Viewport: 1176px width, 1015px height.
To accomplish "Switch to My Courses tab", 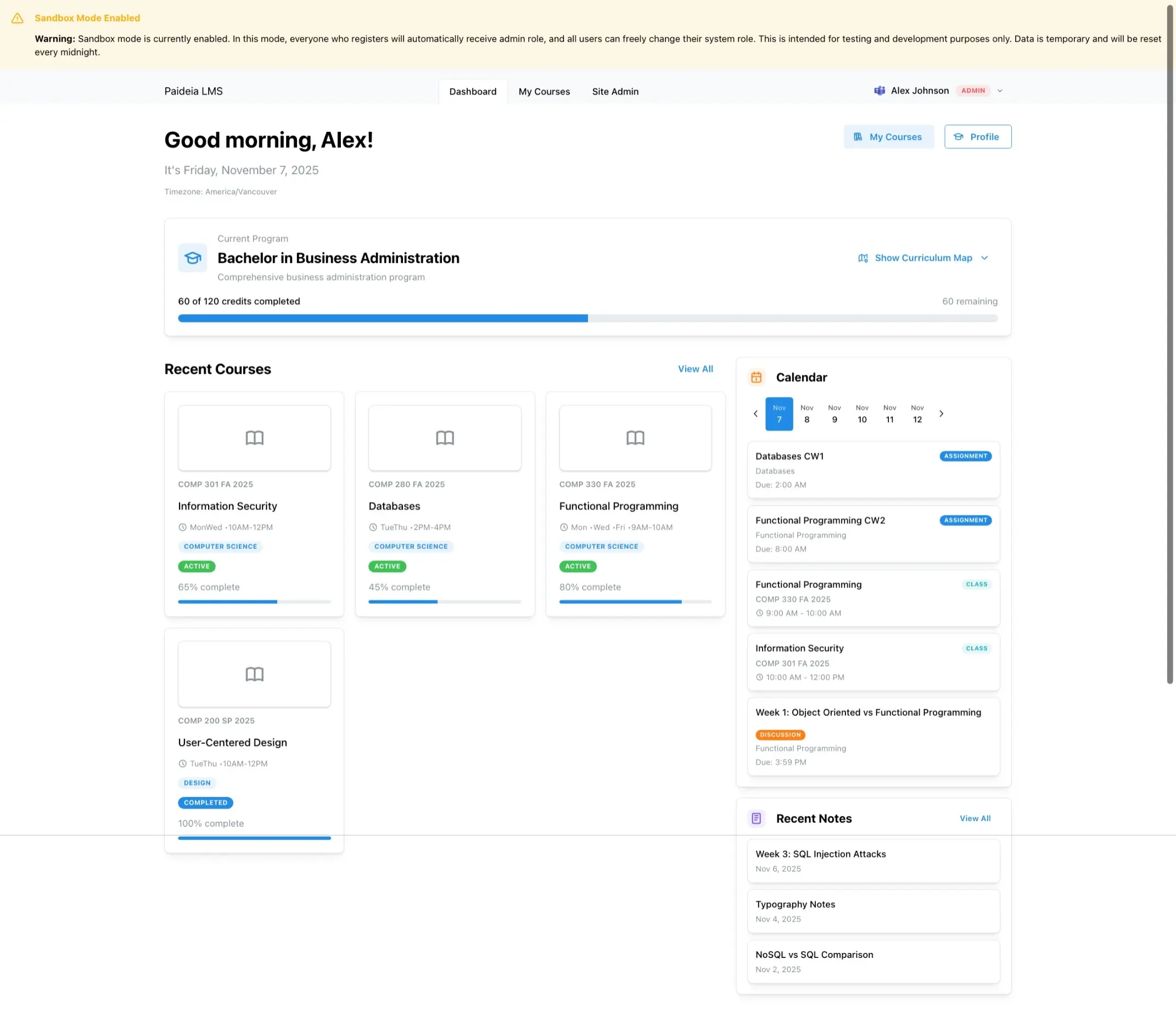I will click(544, 91).
